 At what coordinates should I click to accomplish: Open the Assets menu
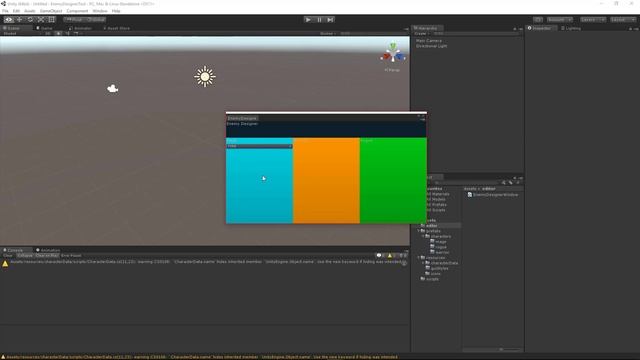click(30, 11)
